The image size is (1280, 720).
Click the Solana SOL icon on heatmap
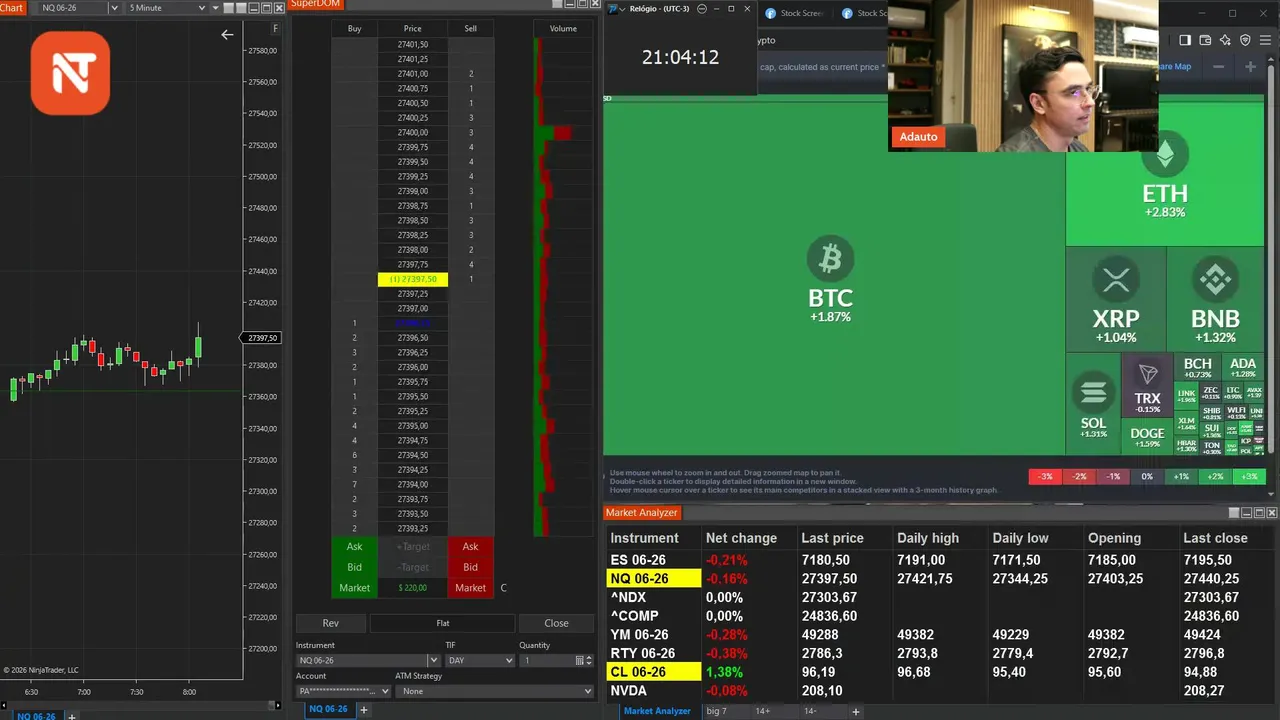(x=1094, y=393)
